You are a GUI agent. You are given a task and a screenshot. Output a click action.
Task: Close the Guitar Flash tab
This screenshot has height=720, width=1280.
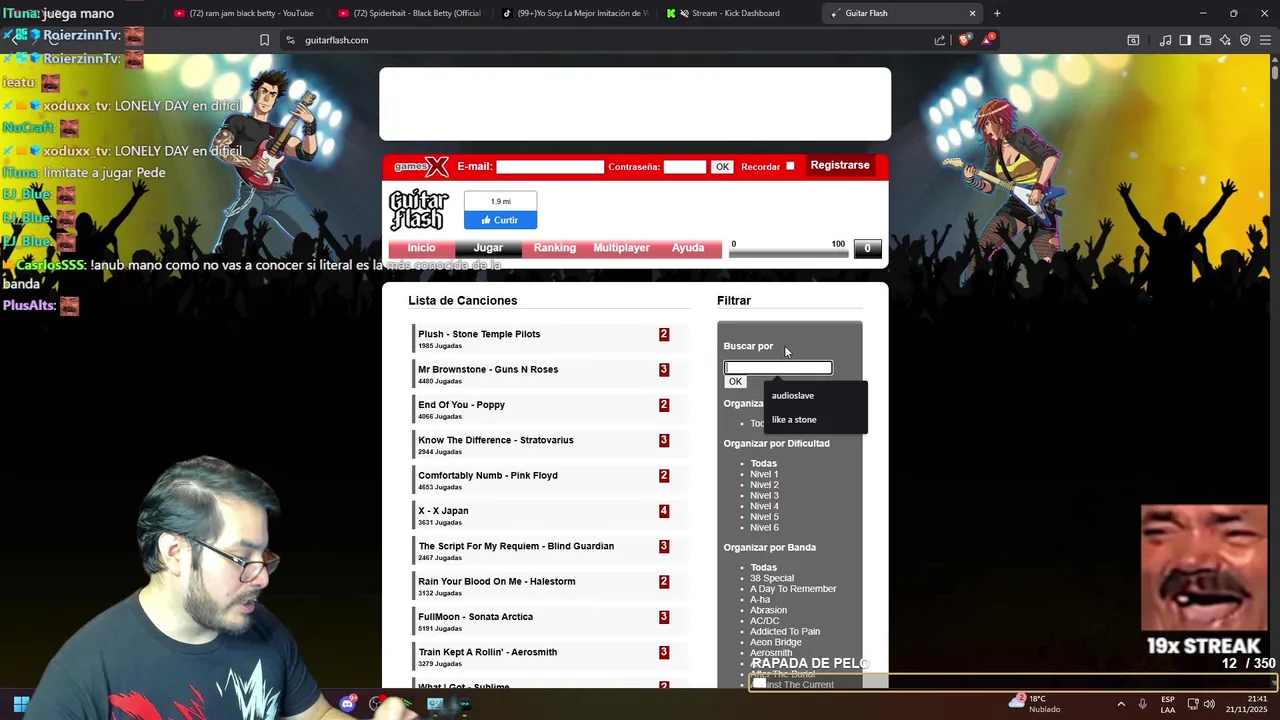(x=972, y=13)
